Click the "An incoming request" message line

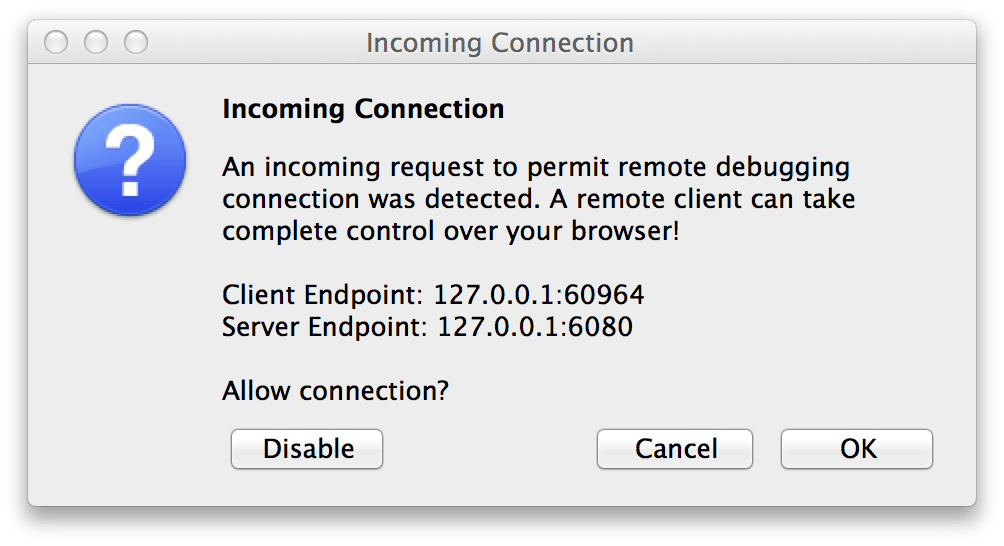(x=535, y=166)
